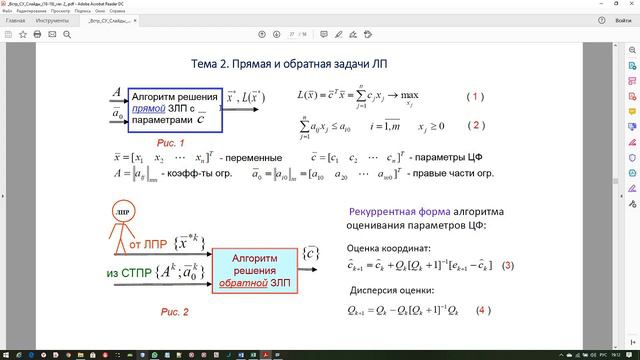Image resolution: width=640 pixels, height=360 pixels.
Task: Open the purple pen tool in right pane
Action: coord(632,189)
